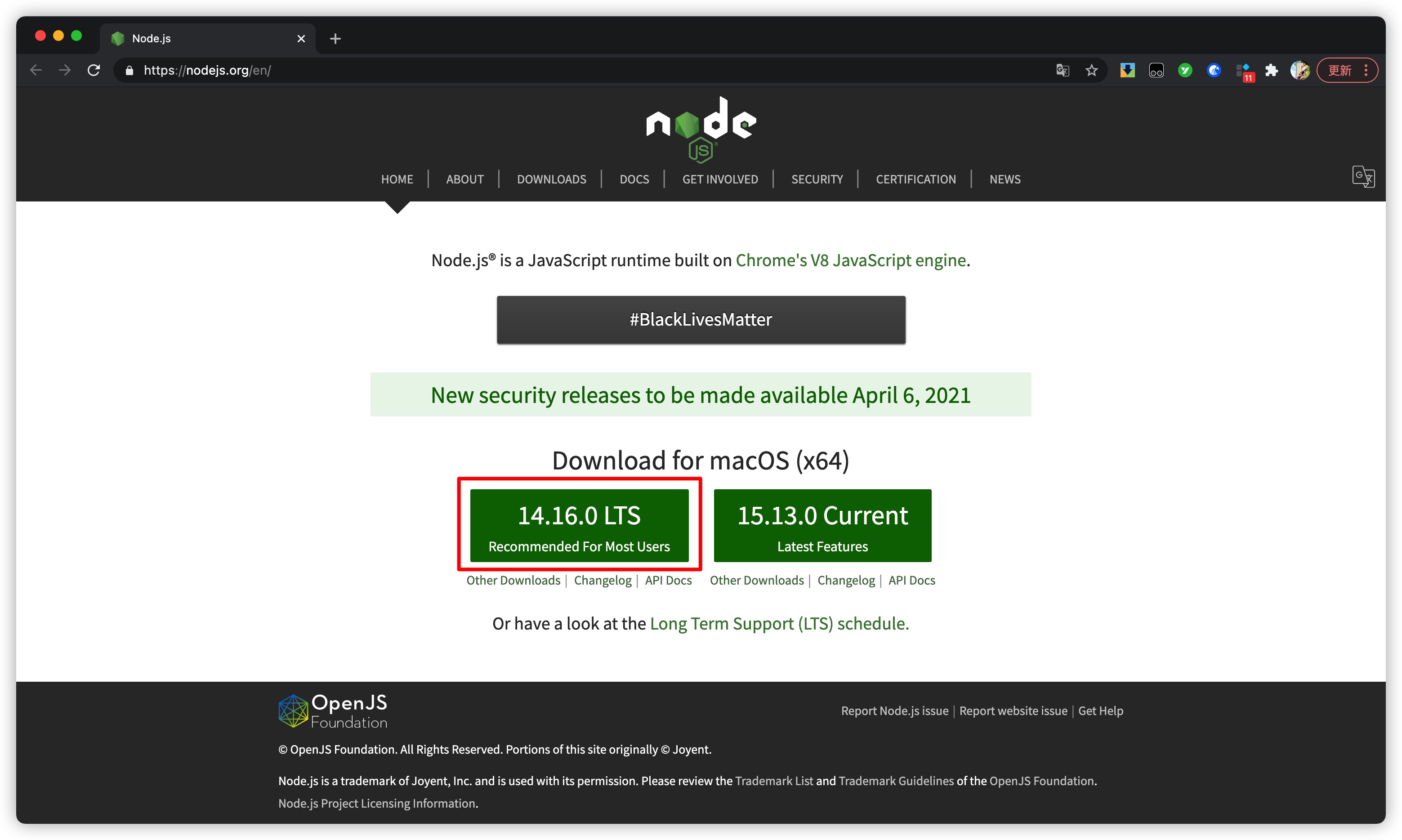1402x840 pixels.
Task: Open the ABOUT navigation item
Action: 464,179
